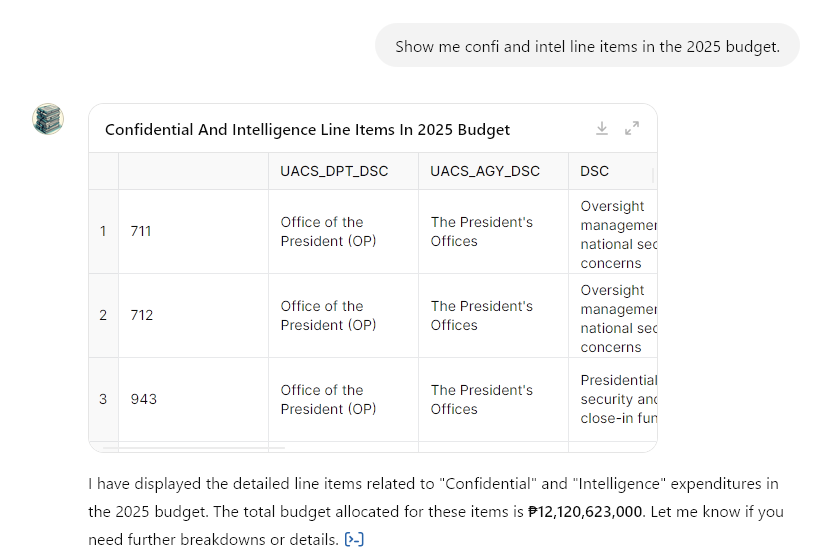Select row number 3

[x=103, y=399]
